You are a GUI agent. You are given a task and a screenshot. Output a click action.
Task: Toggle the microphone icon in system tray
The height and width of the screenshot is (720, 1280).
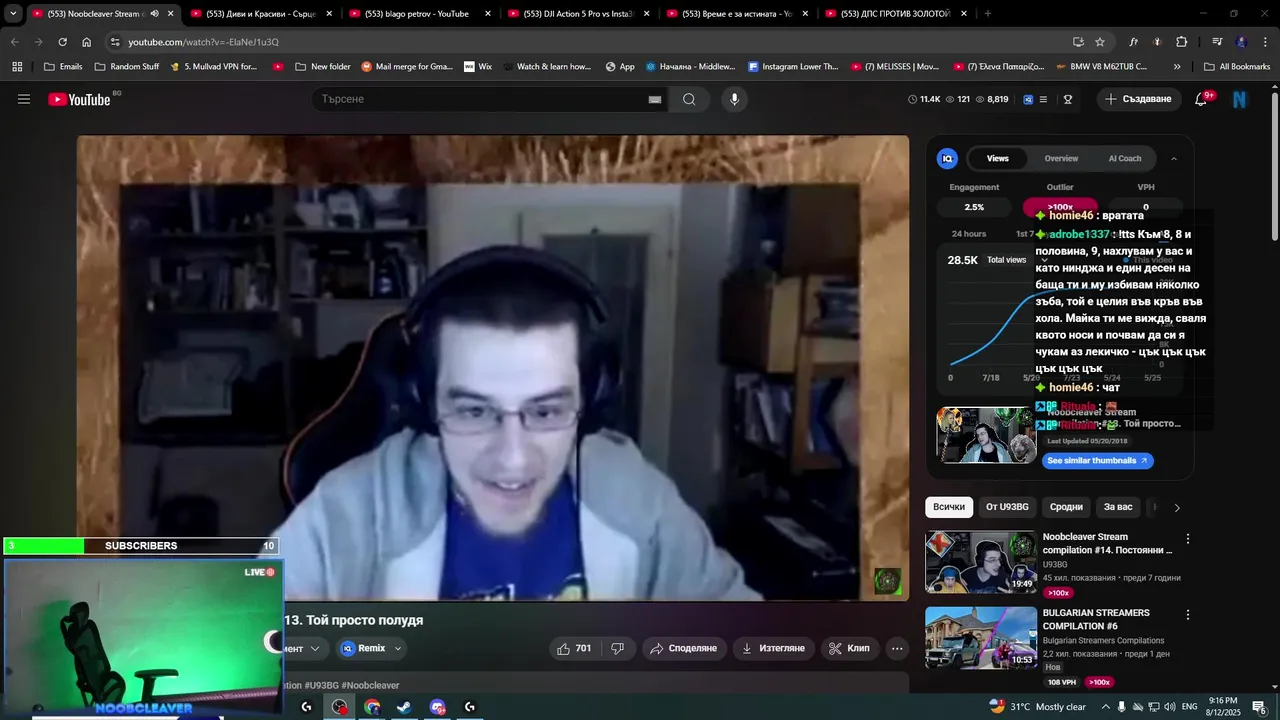pos(1121,707)
